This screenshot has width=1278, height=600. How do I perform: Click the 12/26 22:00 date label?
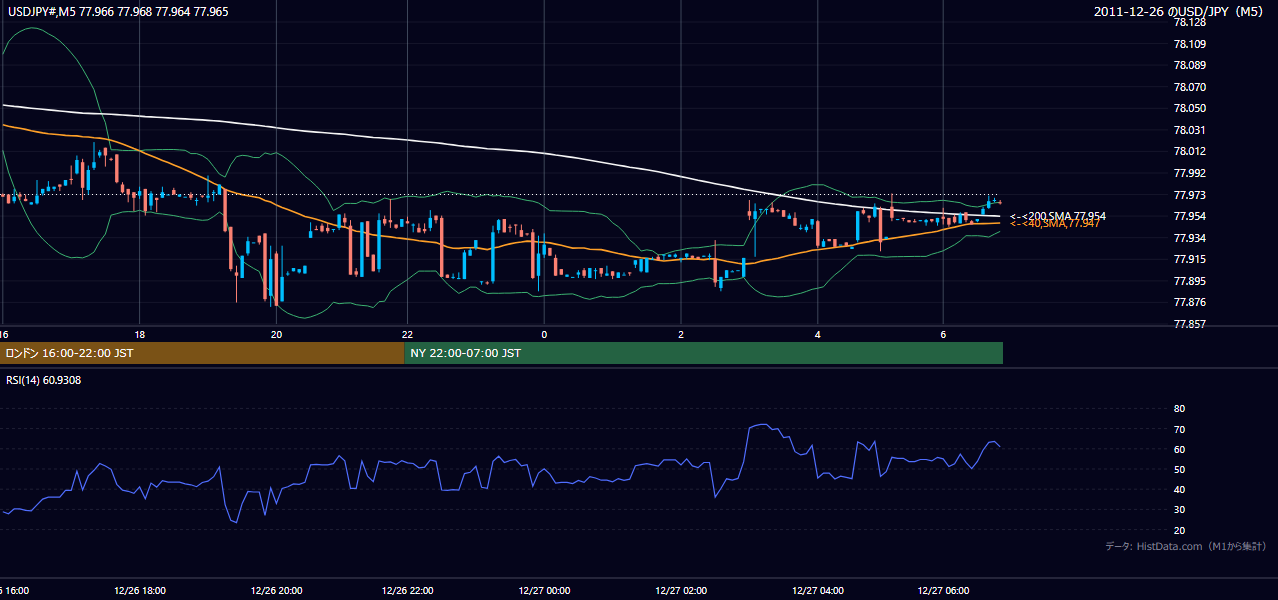coord(408,591)
